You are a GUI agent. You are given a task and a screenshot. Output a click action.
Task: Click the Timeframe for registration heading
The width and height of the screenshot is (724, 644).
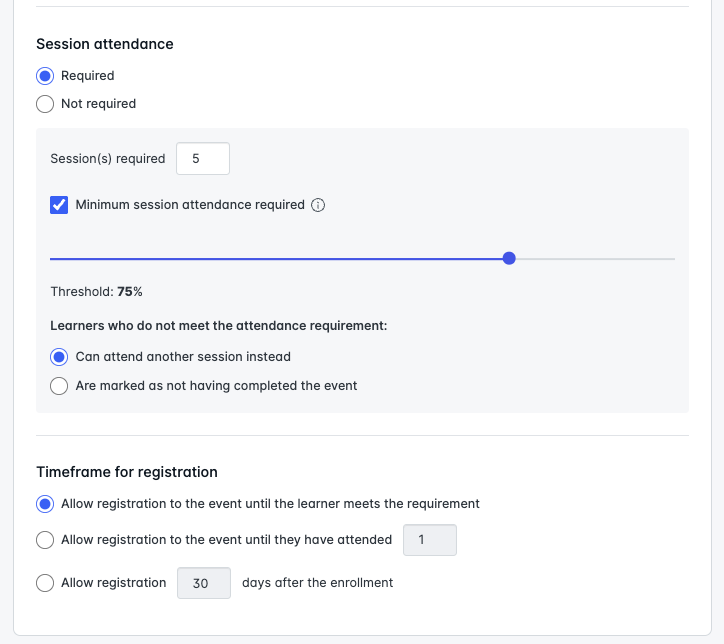(127, 472)
